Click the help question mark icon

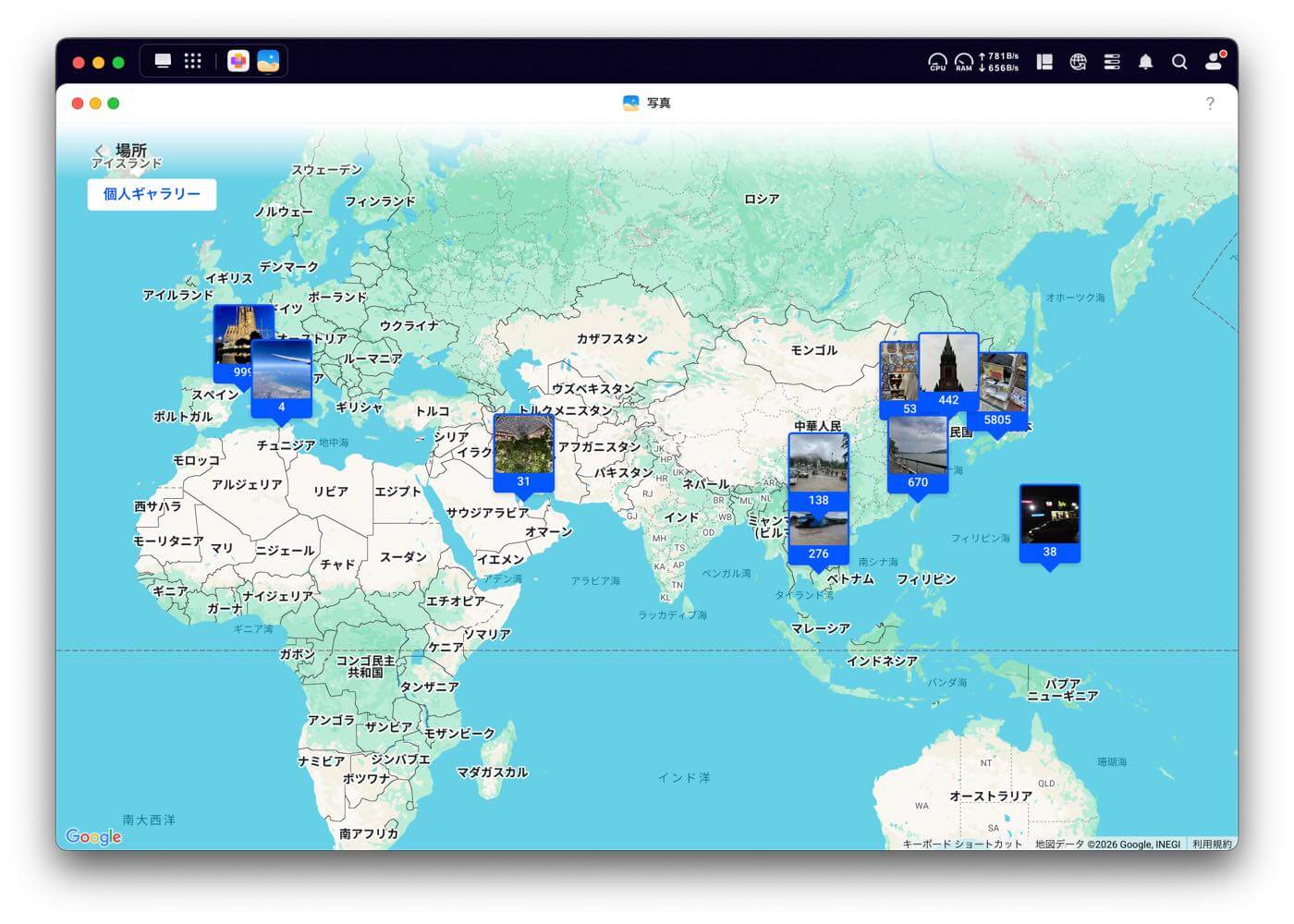coord(1210,103)
